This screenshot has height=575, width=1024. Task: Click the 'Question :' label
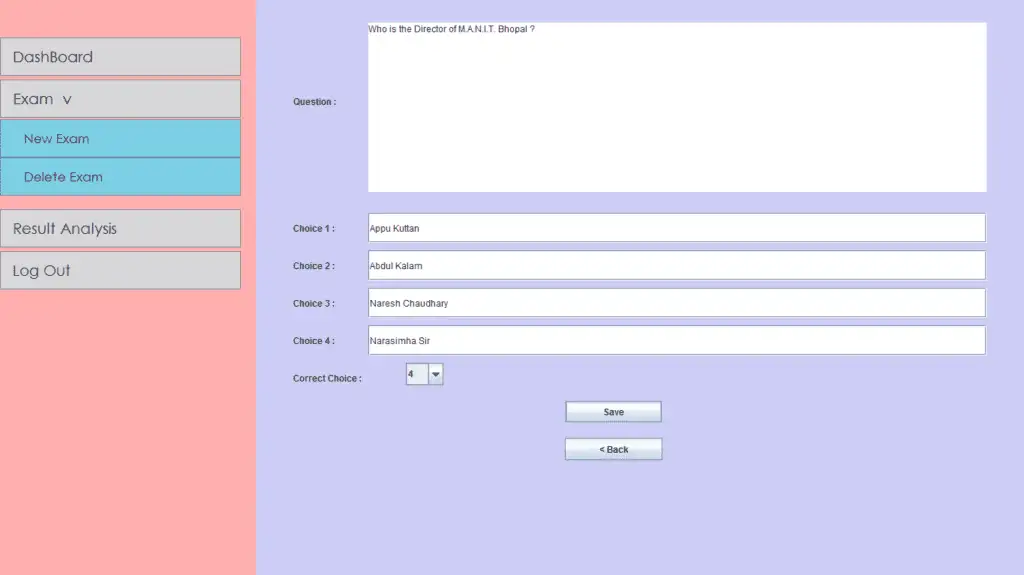click(315, 102)
